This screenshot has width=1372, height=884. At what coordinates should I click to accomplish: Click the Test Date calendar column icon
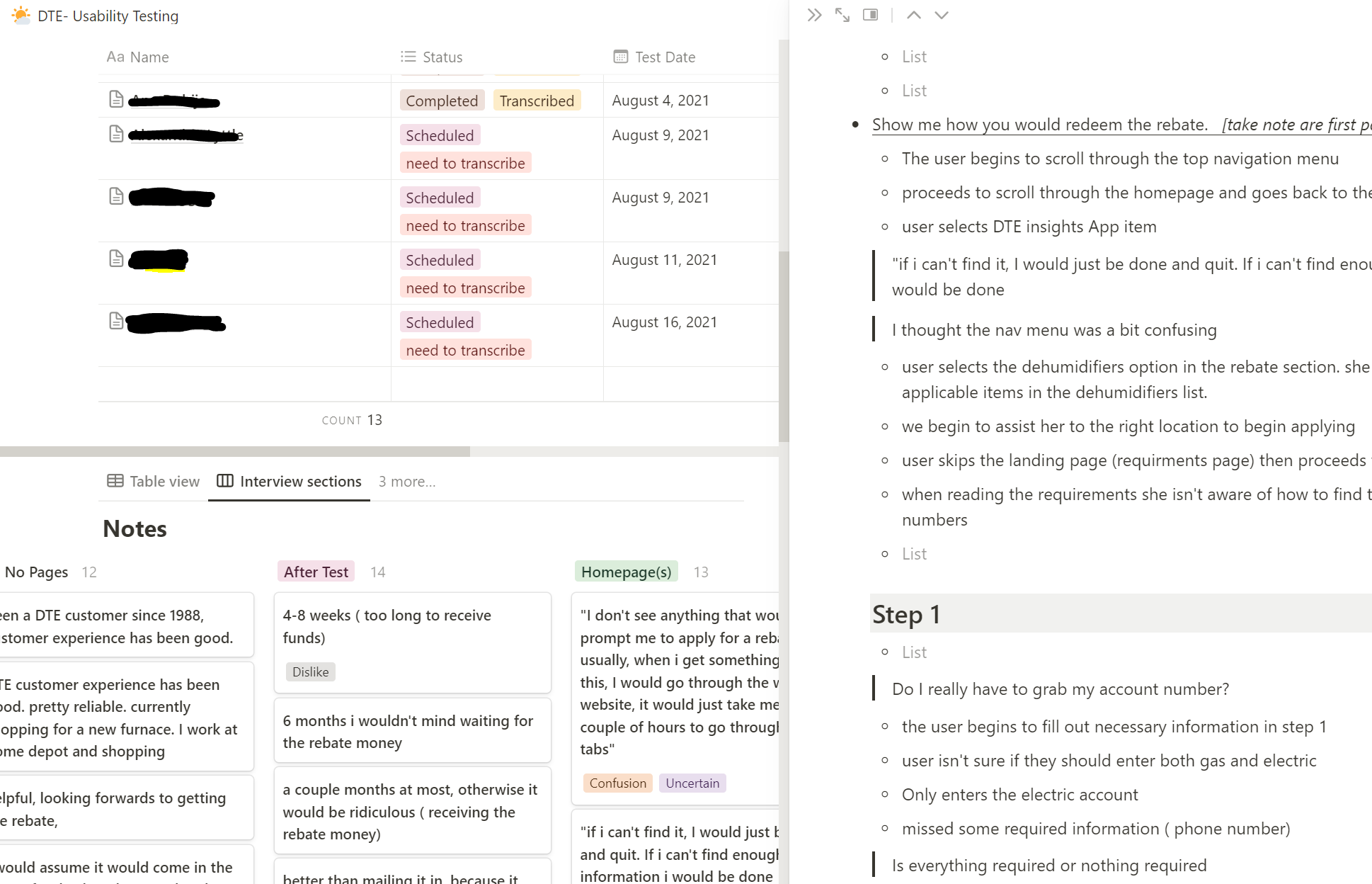(620, 57)
